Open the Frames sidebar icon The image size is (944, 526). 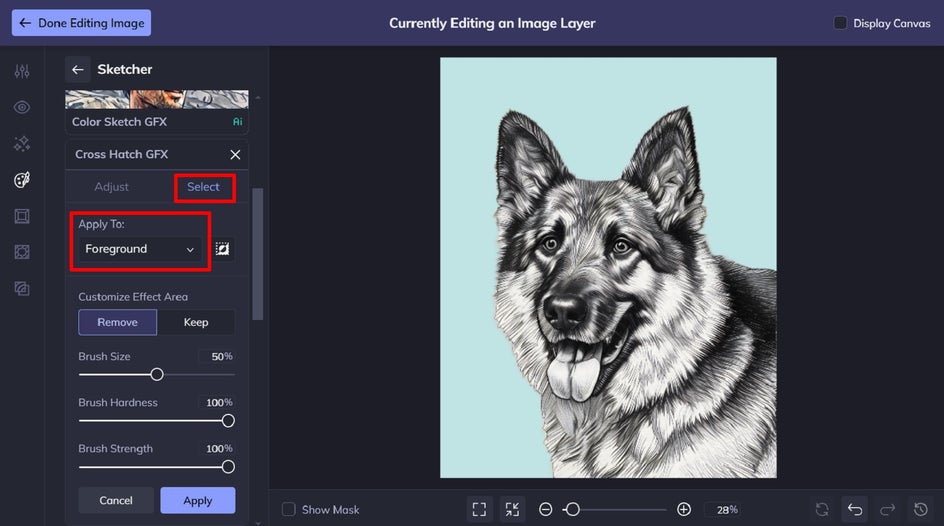[x=22, y=216]
